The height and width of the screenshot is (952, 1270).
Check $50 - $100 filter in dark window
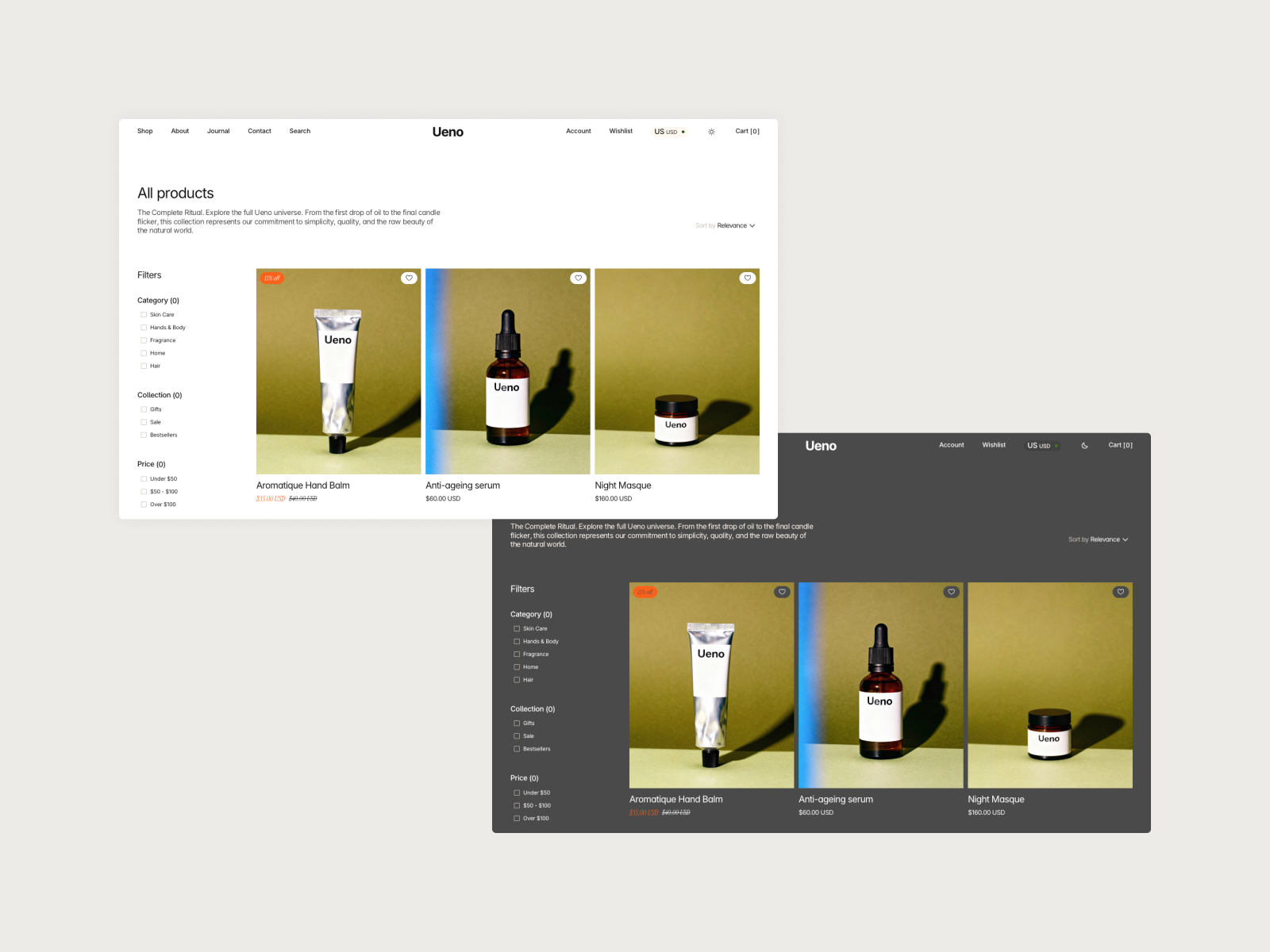(x=517, y=805)
